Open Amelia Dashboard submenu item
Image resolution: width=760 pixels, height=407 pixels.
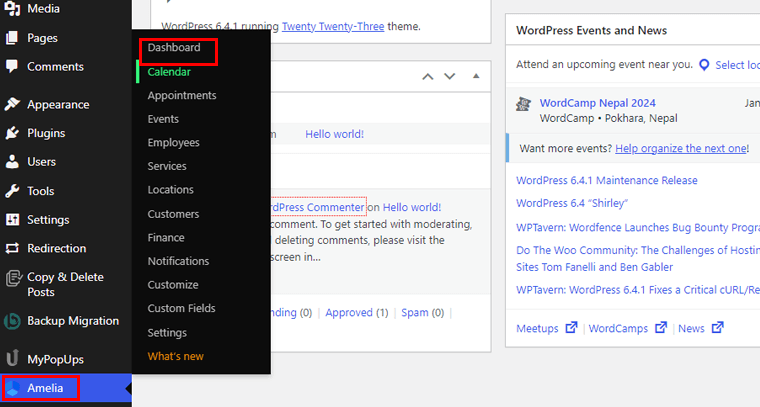174,47
